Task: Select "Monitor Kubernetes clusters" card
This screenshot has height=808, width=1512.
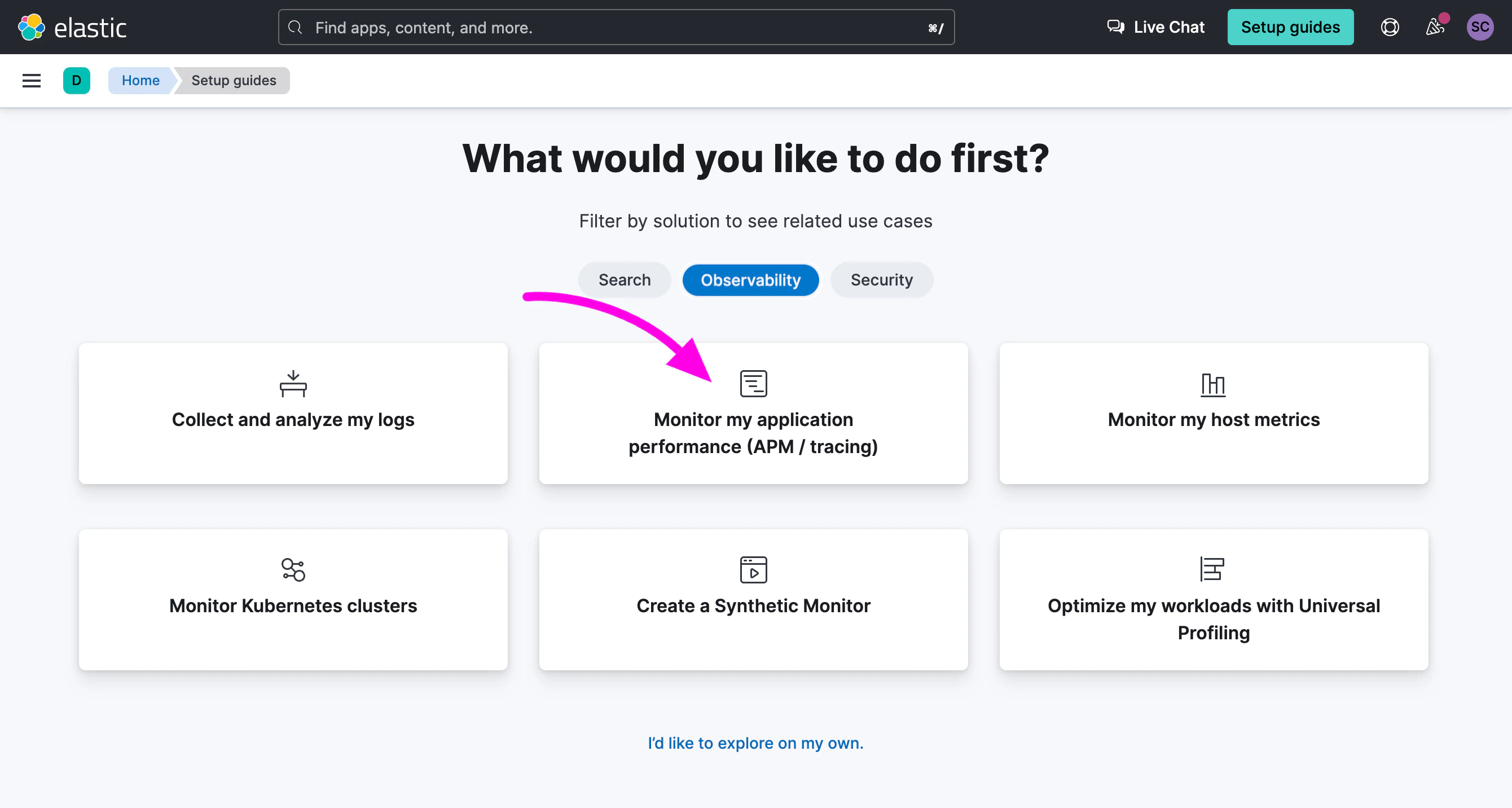Action: coord(293,600)
